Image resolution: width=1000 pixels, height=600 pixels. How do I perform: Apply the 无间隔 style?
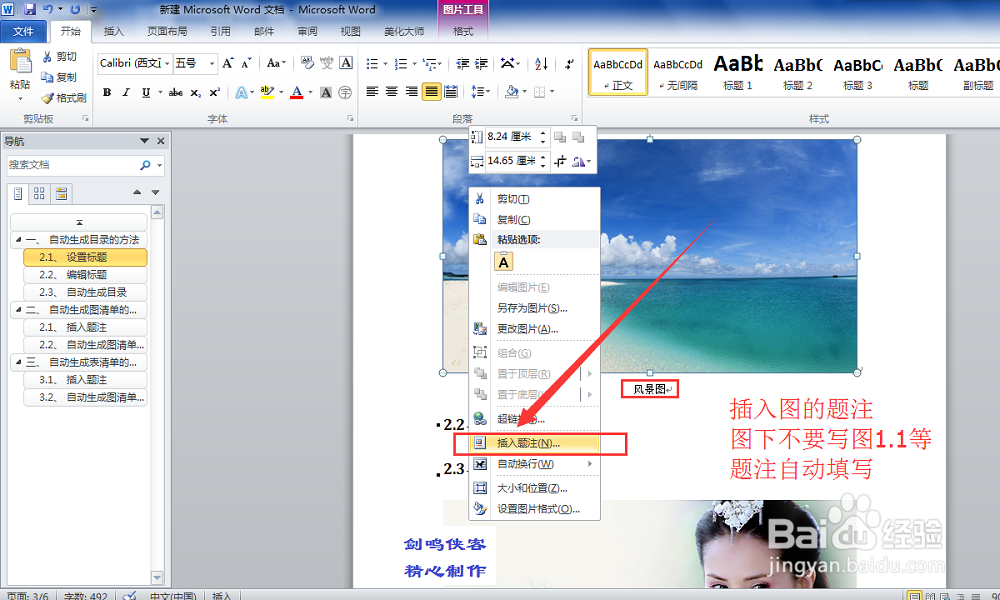click(x=678, y=72)
